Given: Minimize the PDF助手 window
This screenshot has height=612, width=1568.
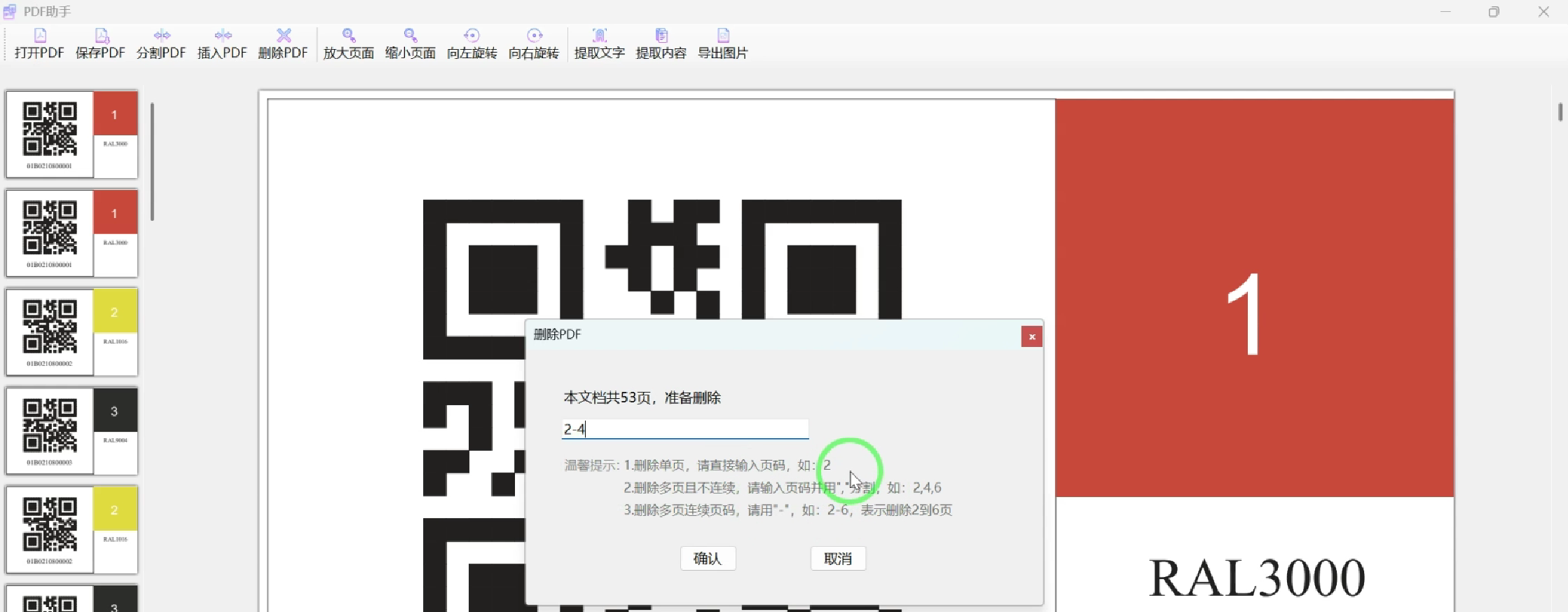Looking at the screenshot, I should tap(1445, 12).
